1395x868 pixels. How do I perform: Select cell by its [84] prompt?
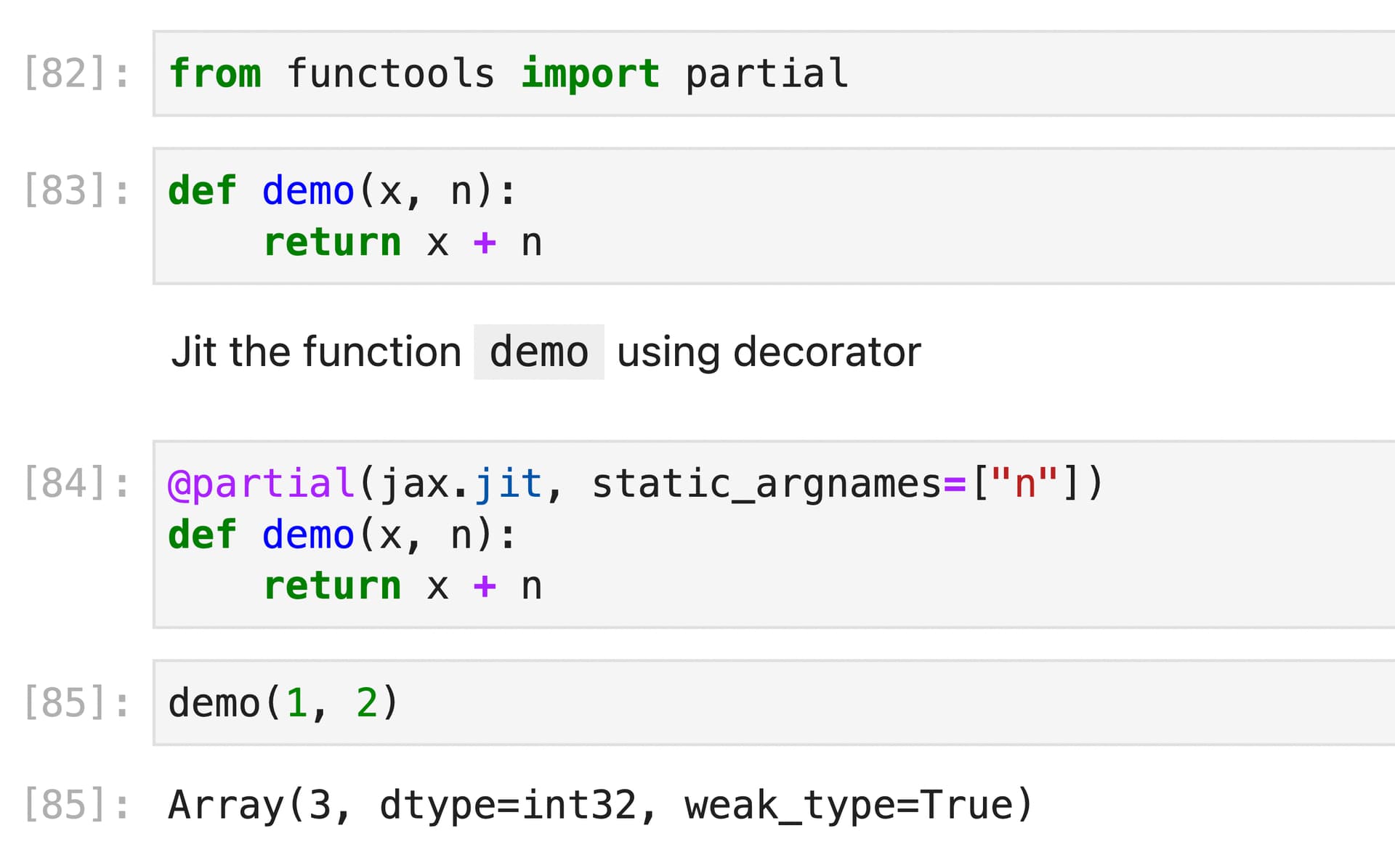pyautogui.click(x=76, y=483)
